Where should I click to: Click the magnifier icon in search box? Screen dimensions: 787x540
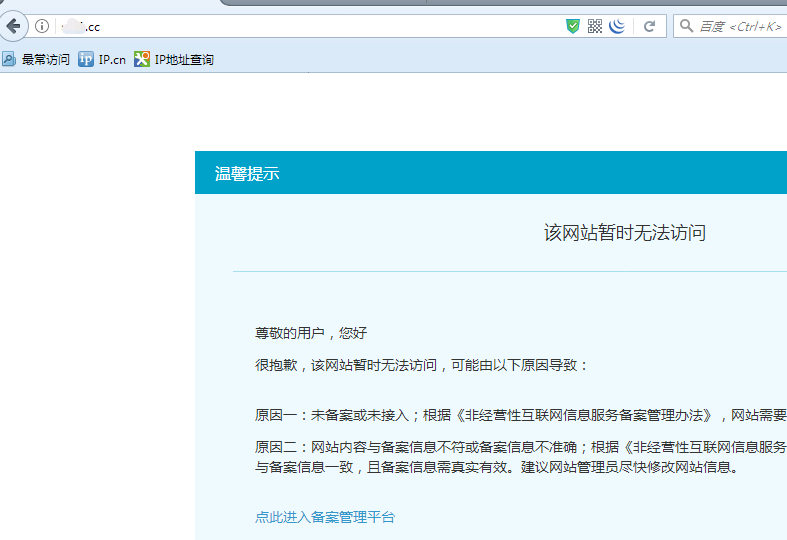tap(686, 26)
